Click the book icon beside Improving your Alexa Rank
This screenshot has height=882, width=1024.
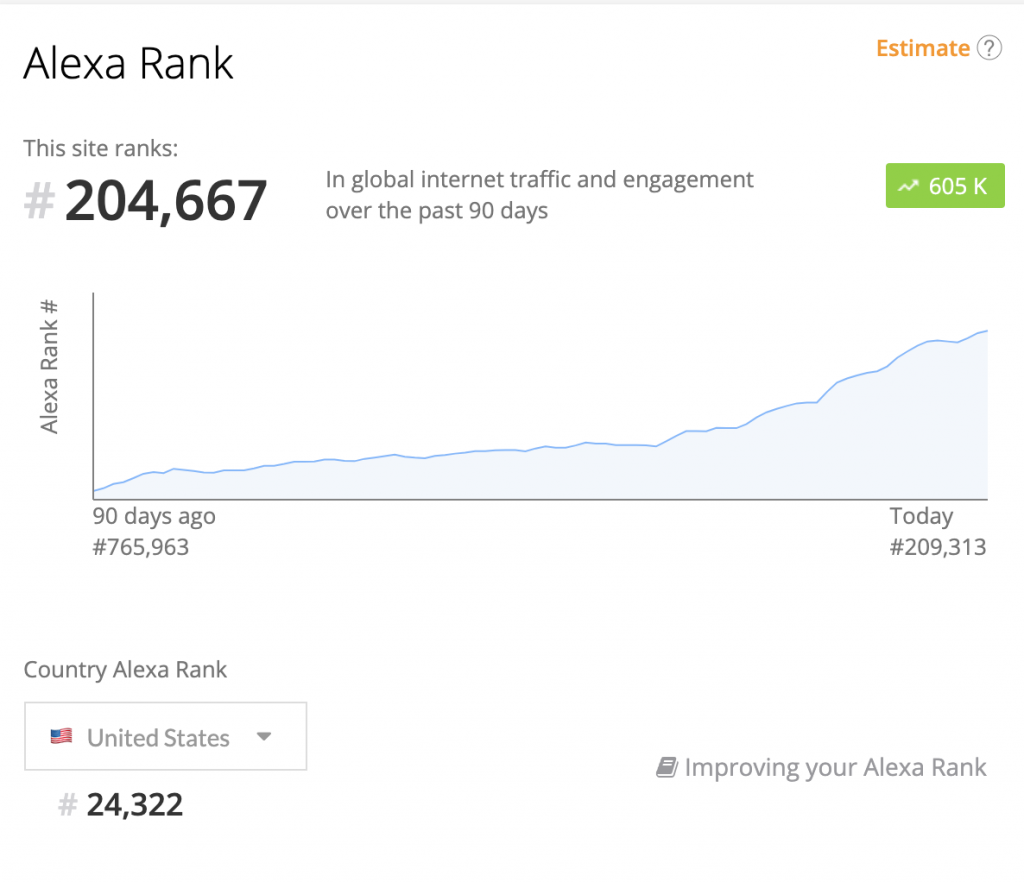tap(667, 767)
